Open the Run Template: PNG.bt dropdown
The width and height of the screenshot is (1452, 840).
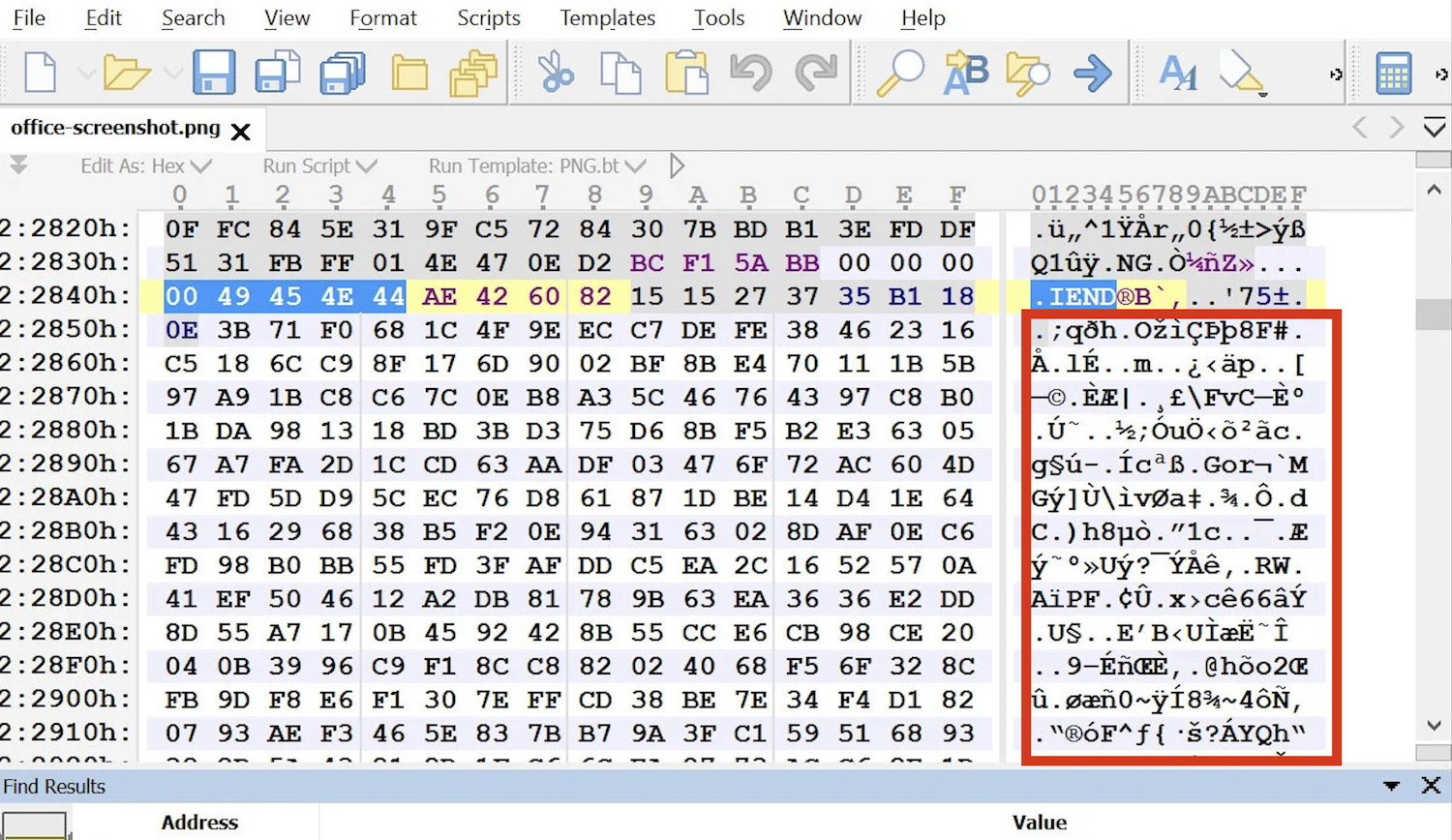click(537, 166)
